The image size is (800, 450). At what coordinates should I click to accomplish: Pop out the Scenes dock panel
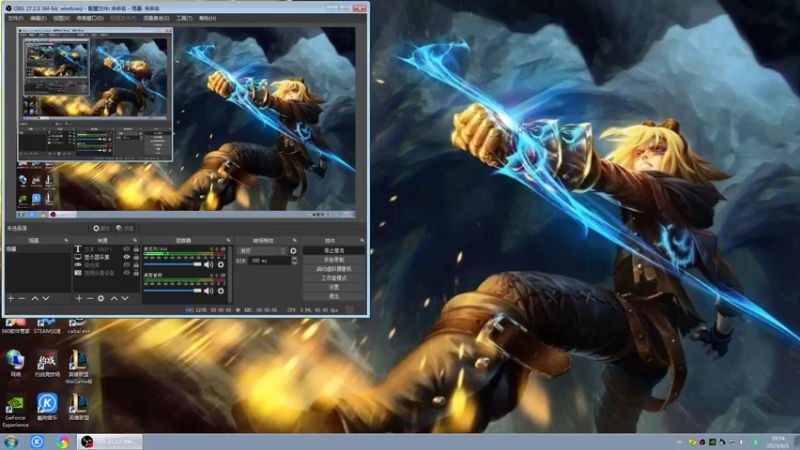point(66,240)
